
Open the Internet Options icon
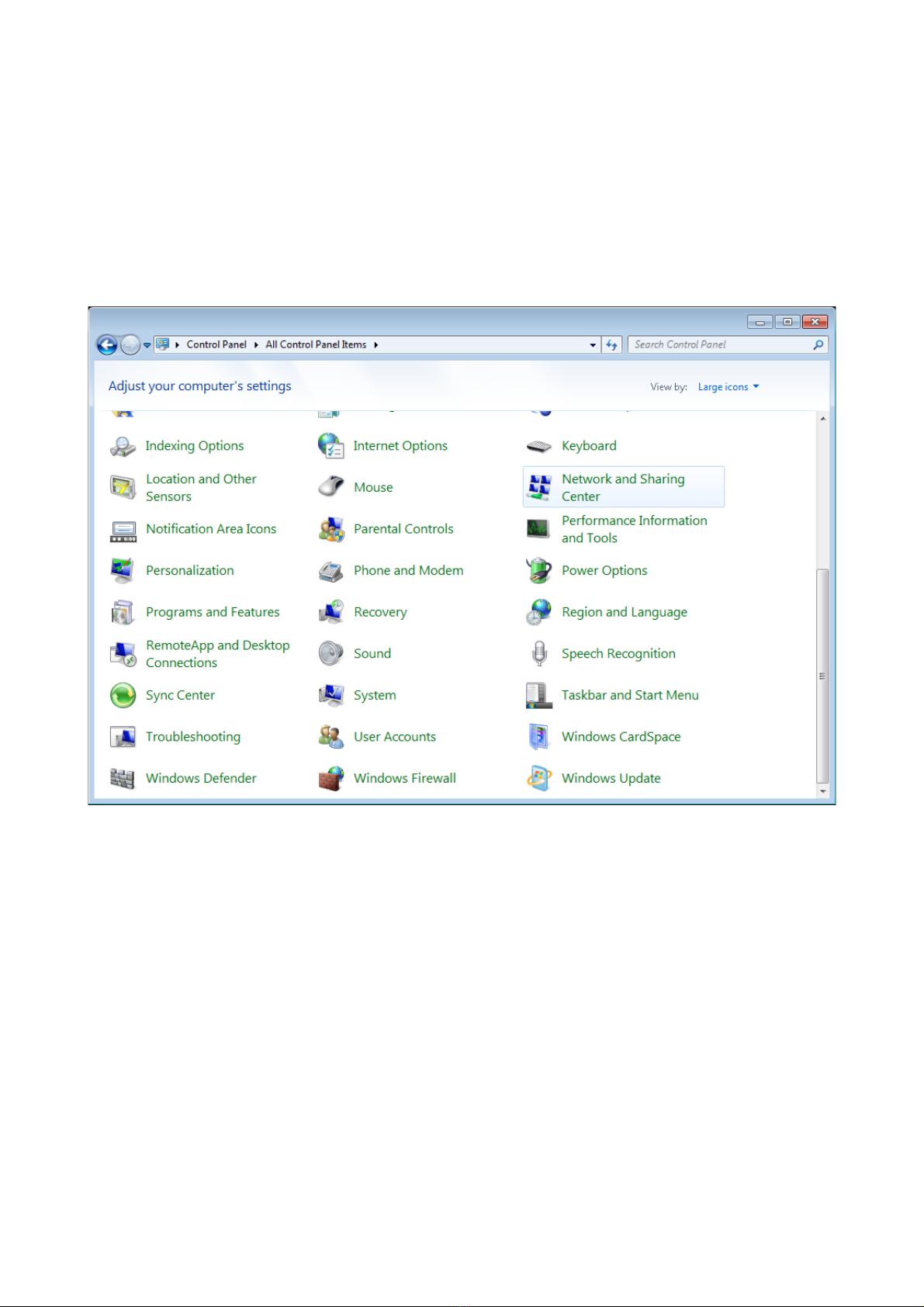tap(330, 446)
